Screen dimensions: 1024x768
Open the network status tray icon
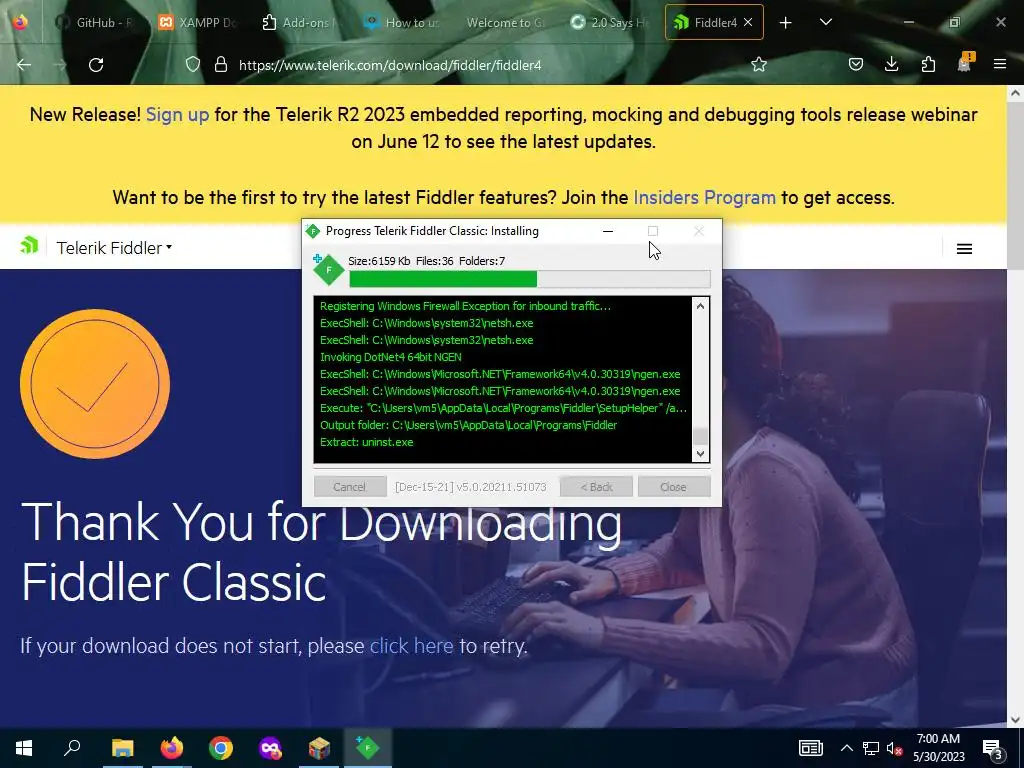(x=871, y=748)
